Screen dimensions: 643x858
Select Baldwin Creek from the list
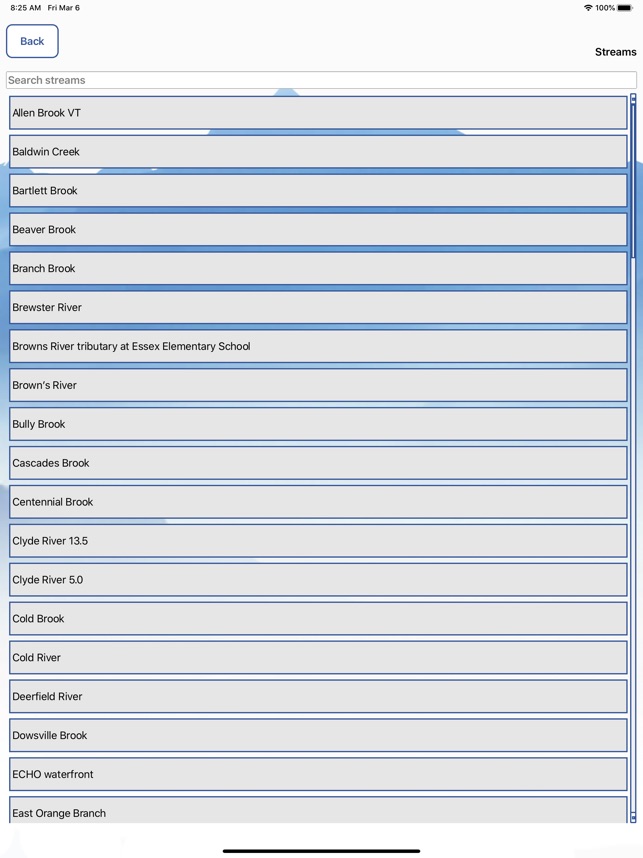[318, 151]
